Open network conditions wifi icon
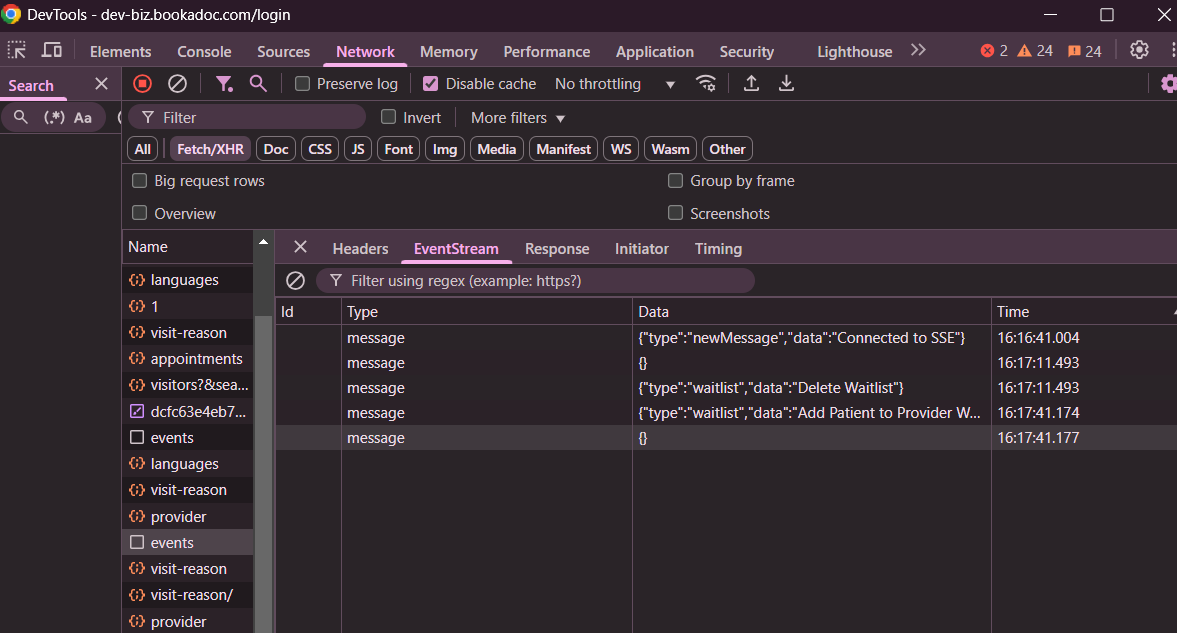The height and width of the screenshot is (633, 1177). pos(707,84)
